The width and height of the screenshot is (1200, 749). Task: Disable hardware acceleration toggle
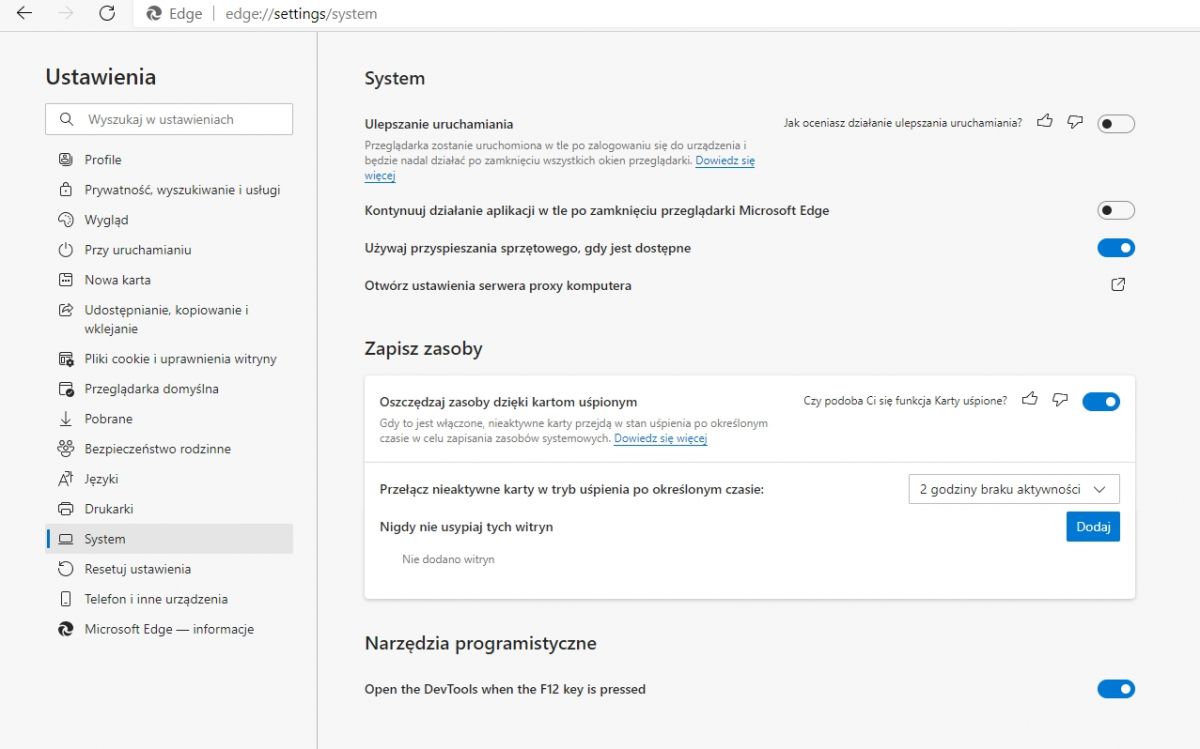pyautogui.click(x=1116, y=248)
